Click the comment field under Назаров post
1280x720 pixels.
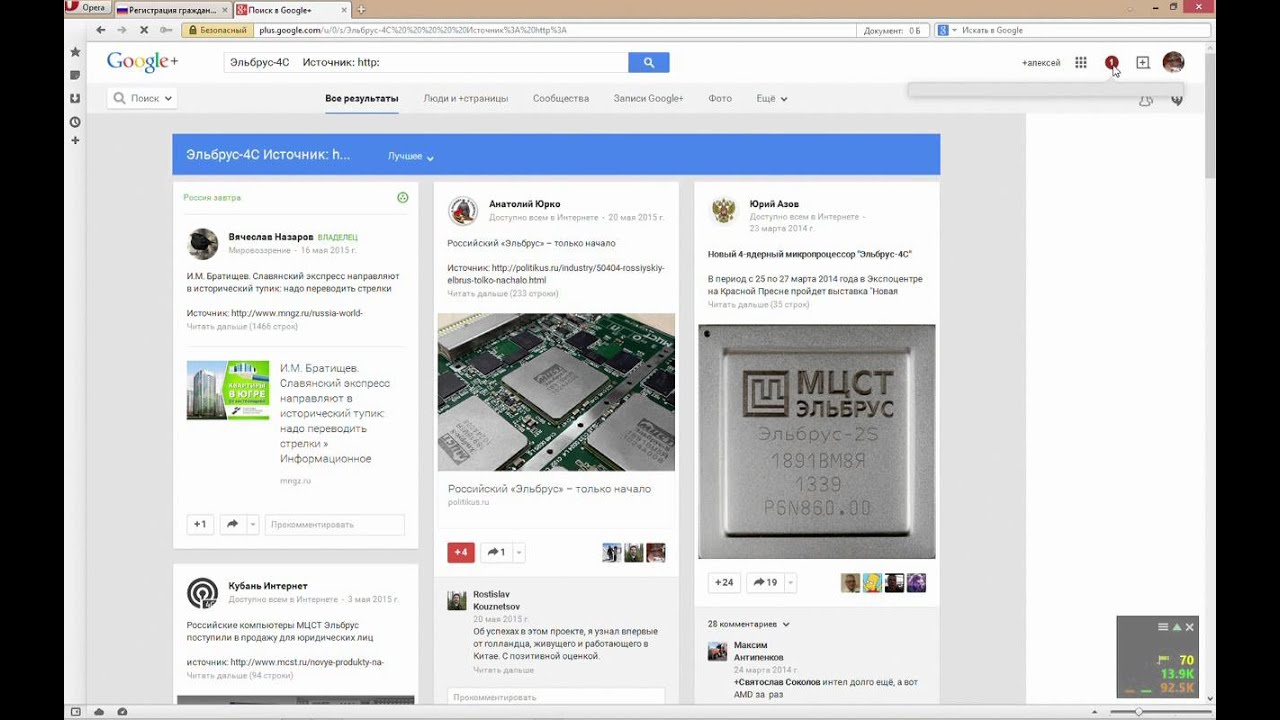click(335, 524)
